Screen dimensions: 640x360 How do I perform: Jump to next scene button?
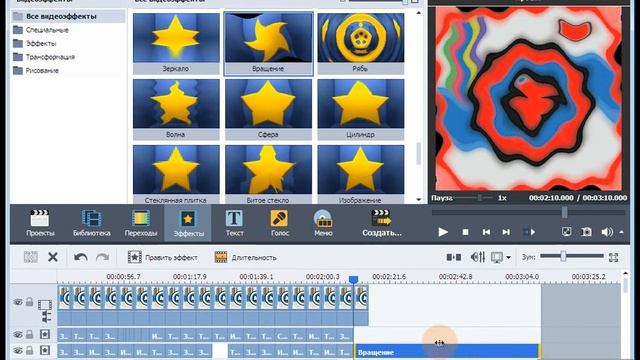pos(529,232)
